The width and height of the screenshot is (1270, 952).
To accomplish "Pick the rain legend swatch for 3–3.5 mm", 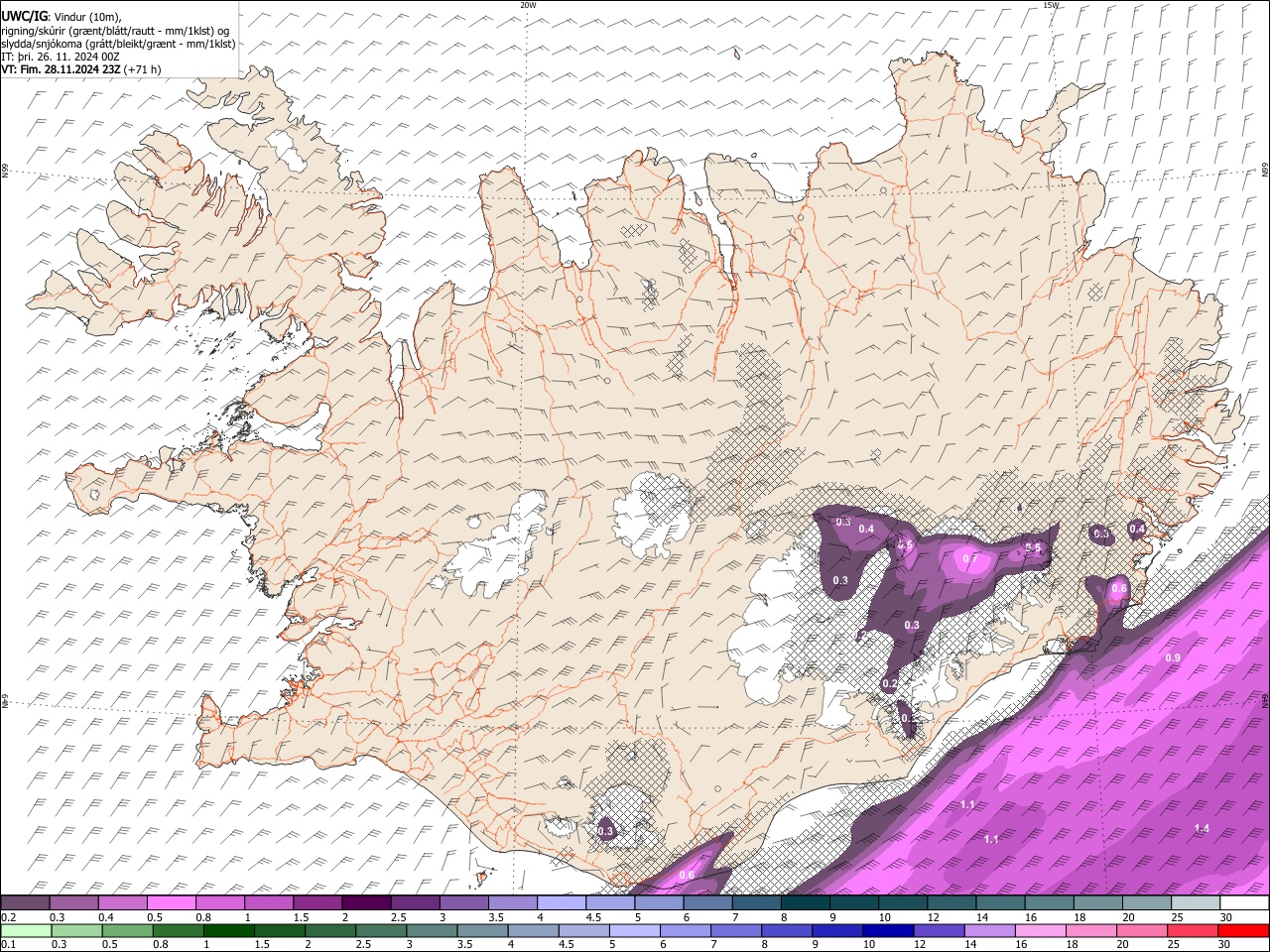I will click(x=432, y=931).
